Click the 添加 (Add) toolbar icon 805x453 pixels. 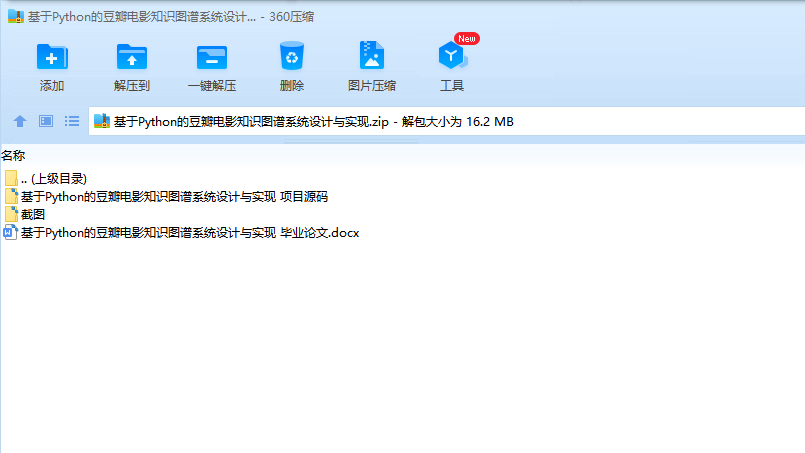(52, 56)
